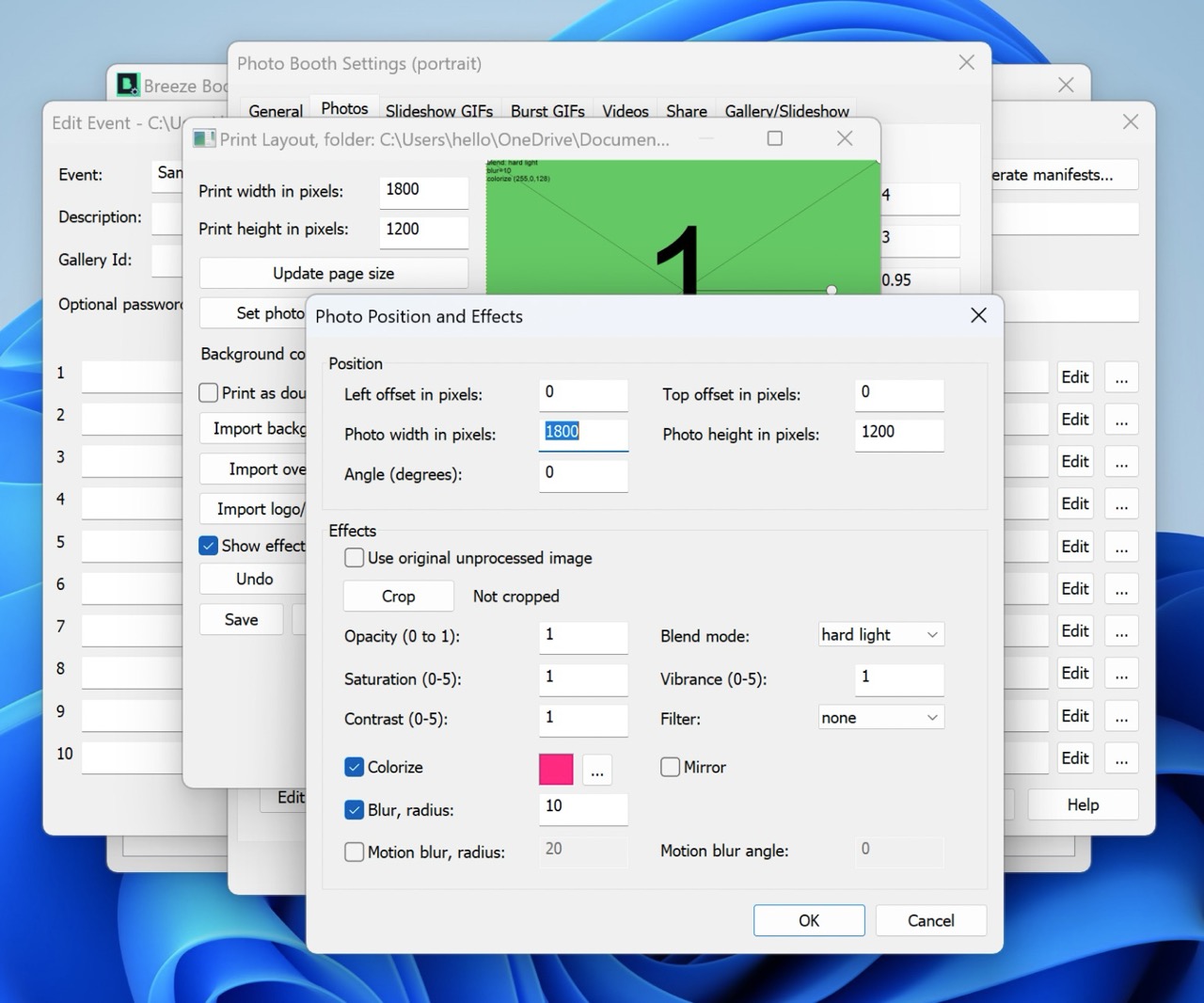Close the Photo Position and Effects dialog
1204x1003 pixels.
coord(978,316)
